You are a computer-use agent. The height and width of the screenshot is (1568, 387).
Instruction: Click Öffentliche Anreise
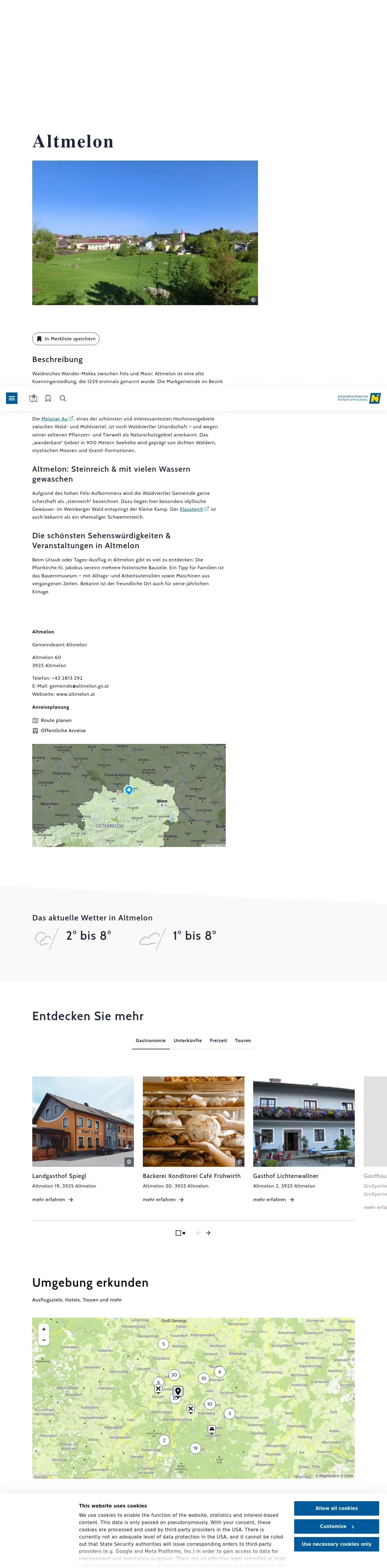point(59,730)
